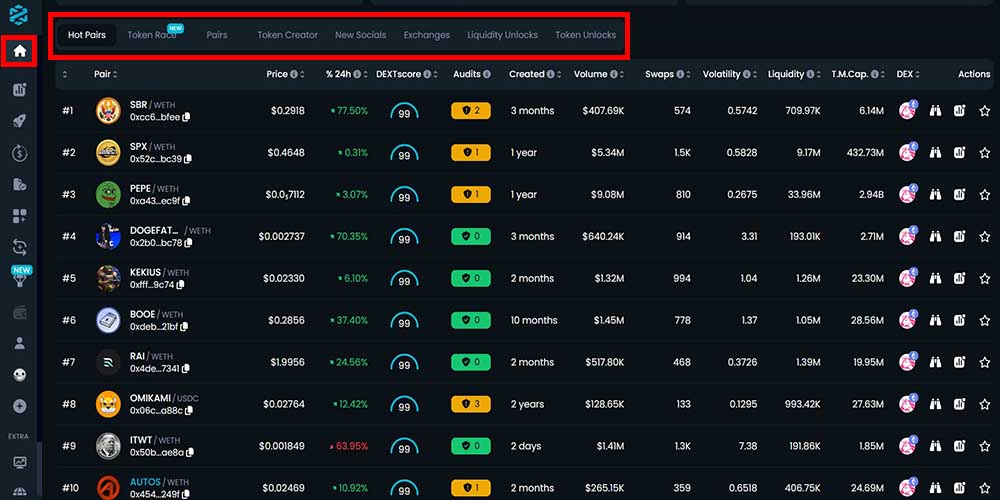The width and height of the screenshot is (1000, 500).
Task: Click add-chart icon in SPX row
Action: (959, 152)
